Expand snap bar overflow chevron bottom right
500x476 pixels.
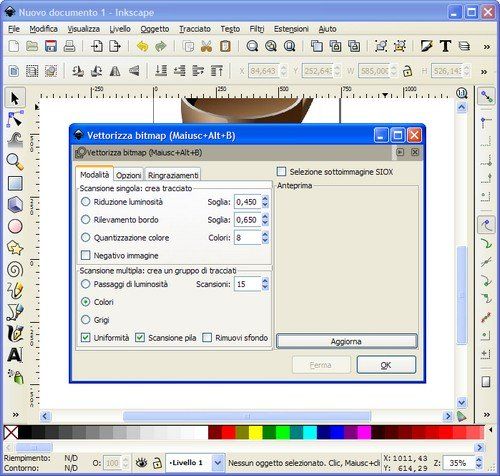click(487, 415)
